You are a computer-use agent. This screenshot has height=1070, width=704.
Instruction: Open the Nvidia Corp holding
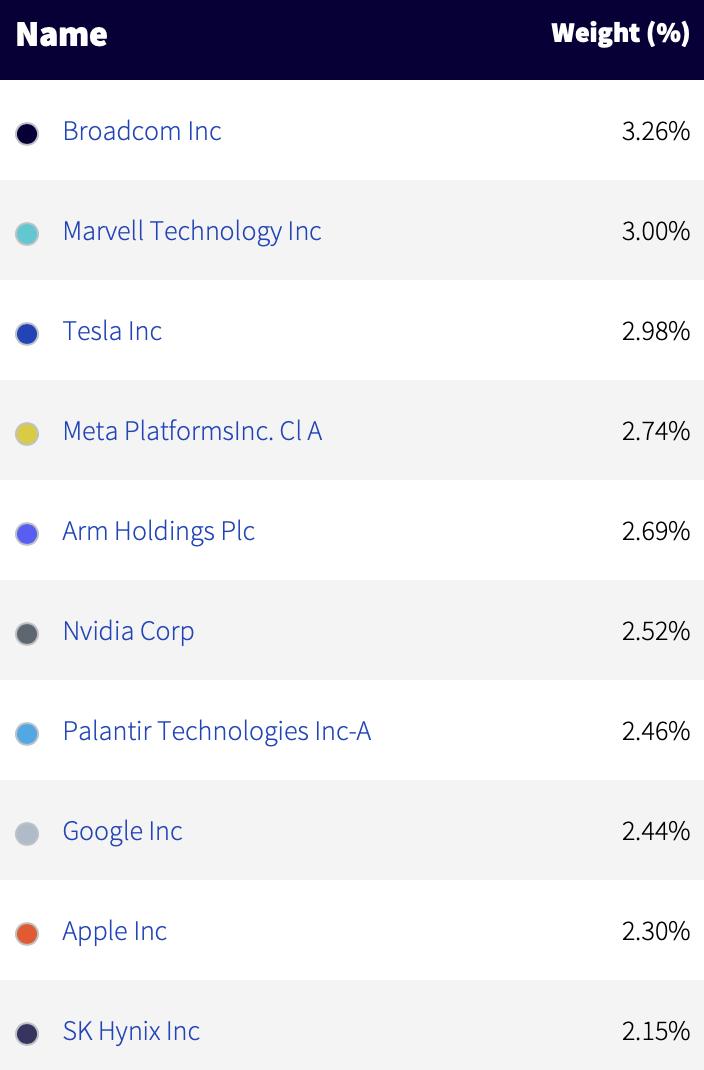click(128, 631)
